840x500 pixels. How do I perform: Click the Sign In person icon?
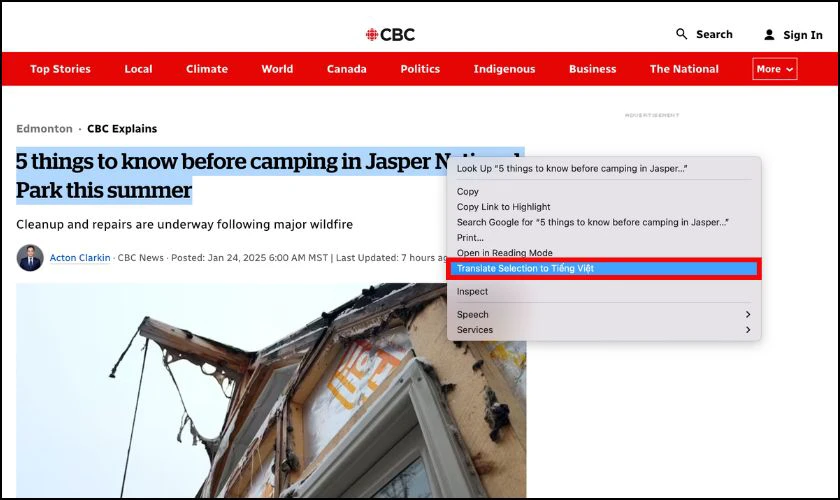point(769,35)
